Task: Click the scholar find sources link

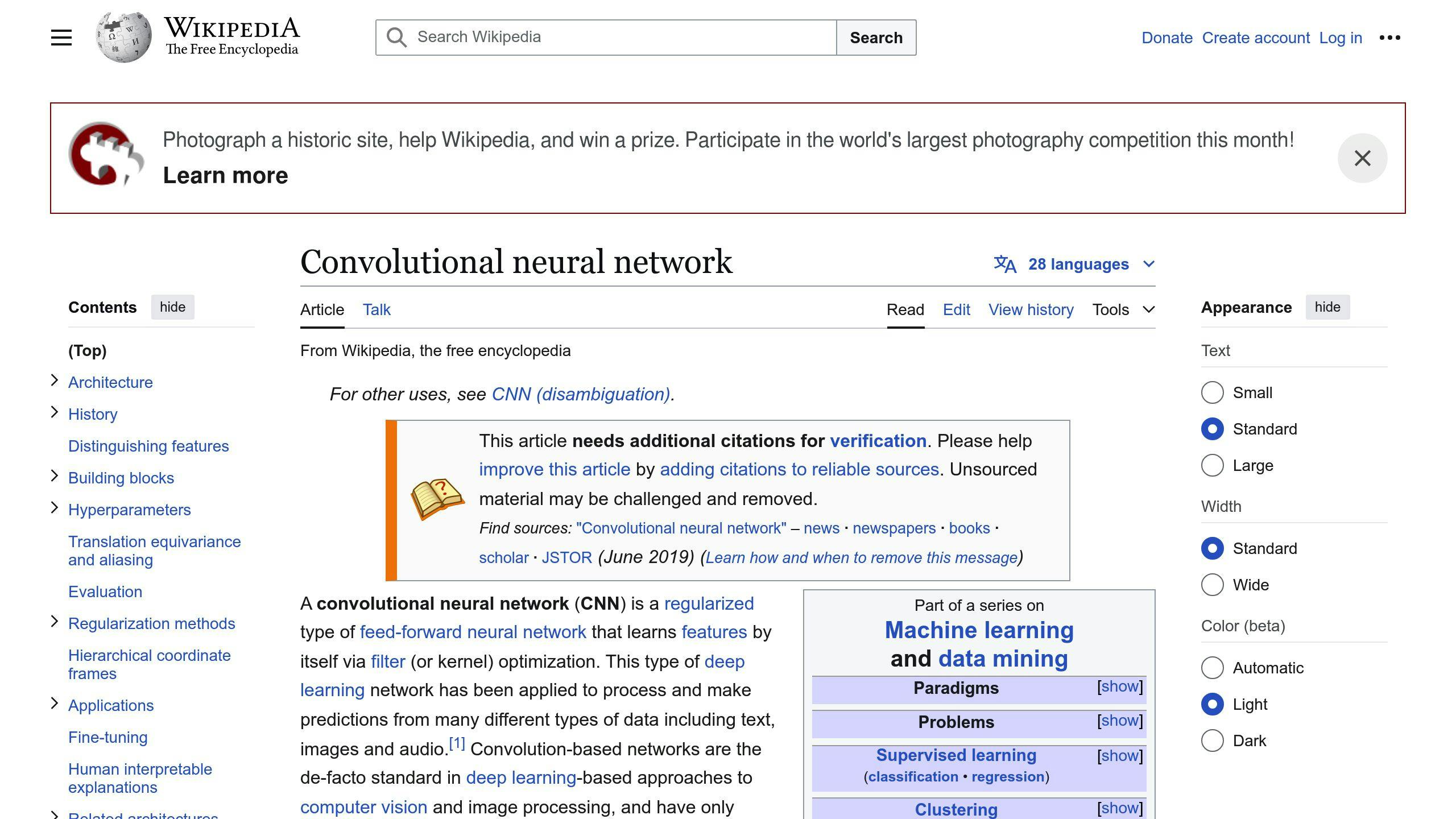Action: [x=504, y=557]
